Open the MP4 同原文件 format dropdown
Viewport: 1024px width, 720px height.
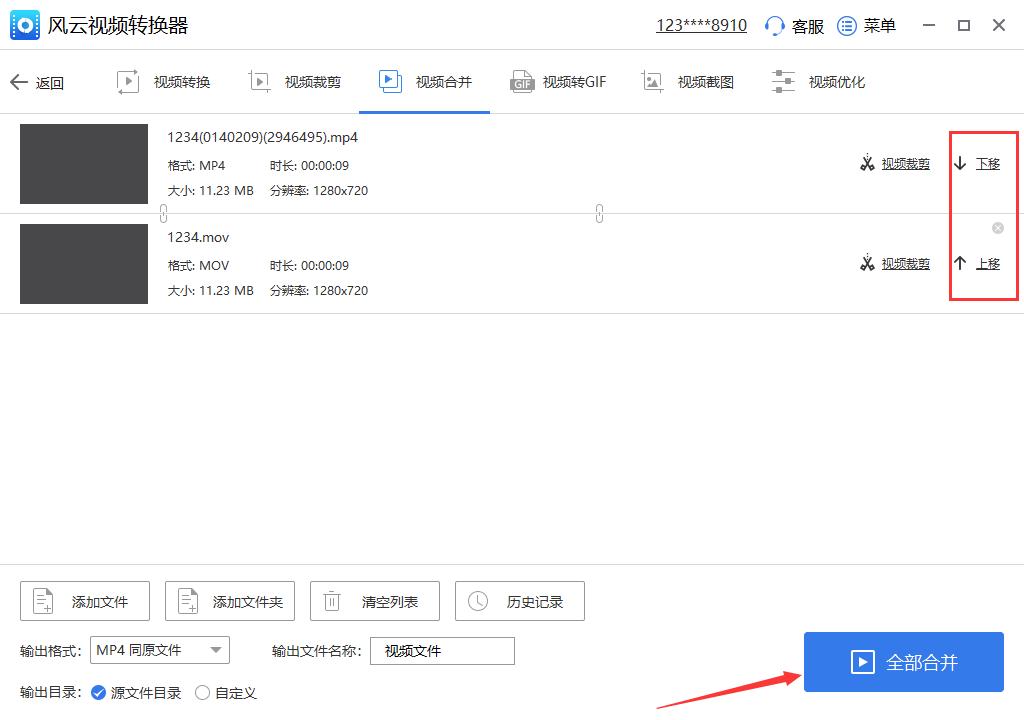pyautogui.click(x=160, y=650)
